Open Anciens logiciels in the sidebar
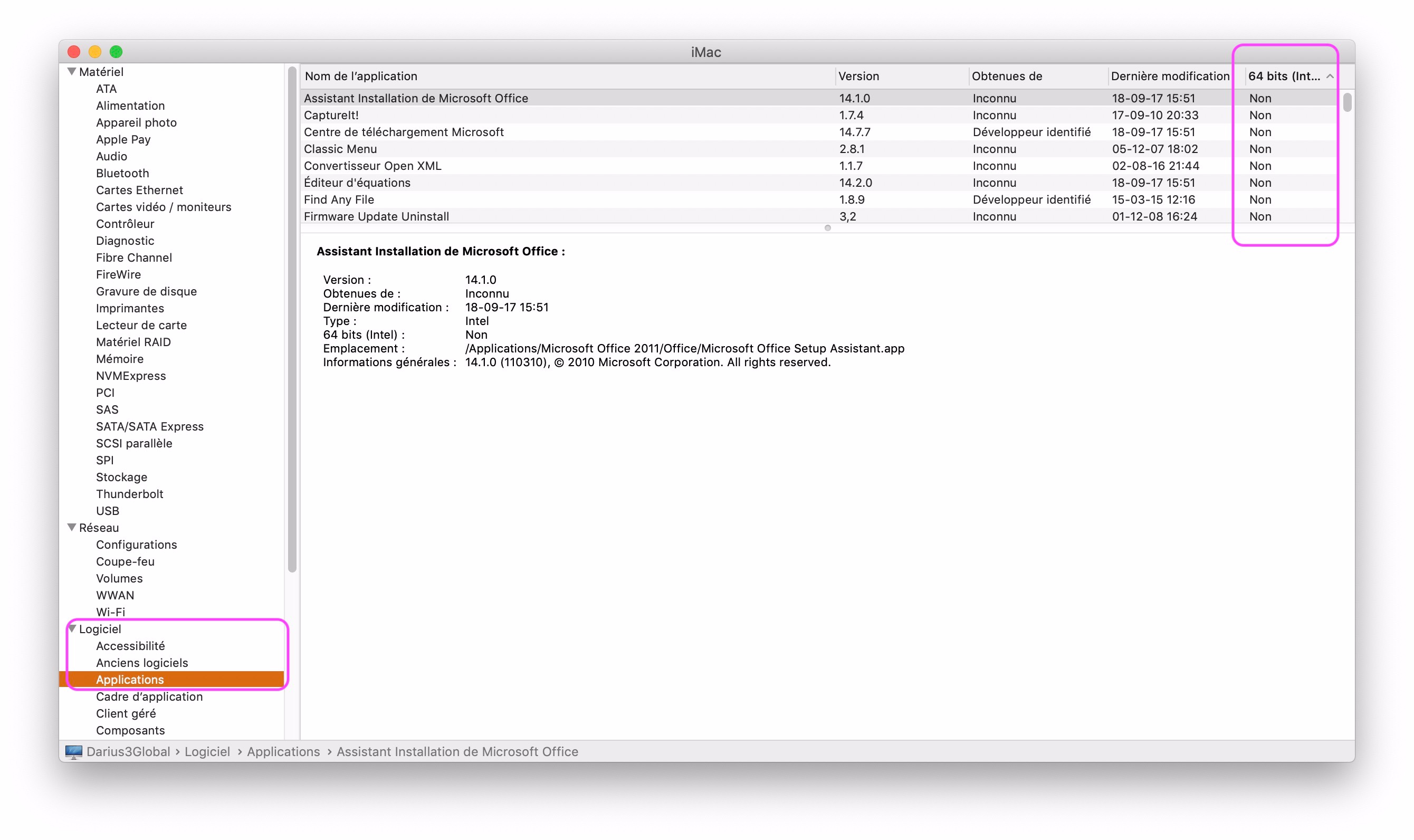 pyautogui.click(x=141, y=662)
